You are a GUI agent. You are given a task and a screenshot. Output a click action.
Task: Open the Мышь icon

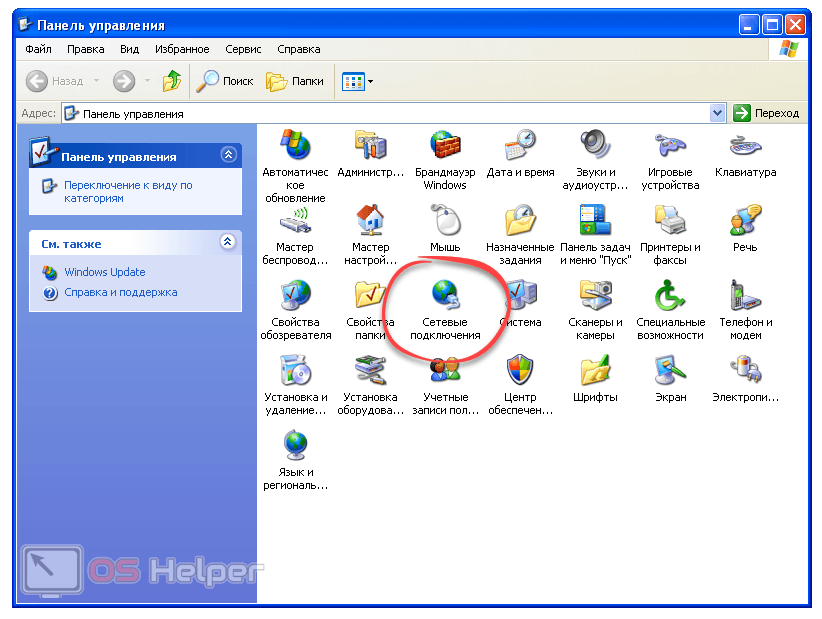[x=445, y=221]
